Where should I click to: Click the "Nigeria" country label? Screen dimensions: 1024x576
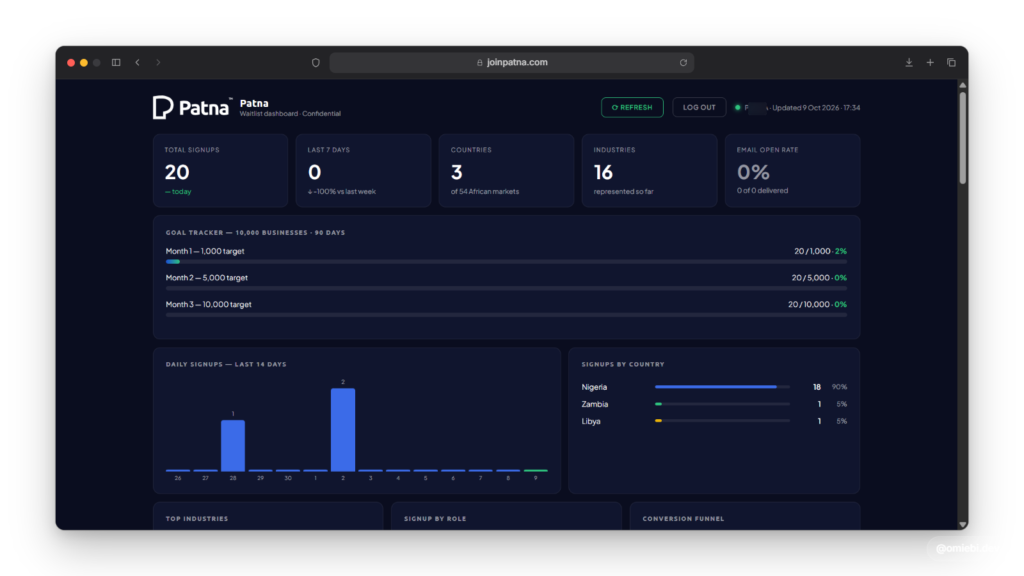pos(594,387)
